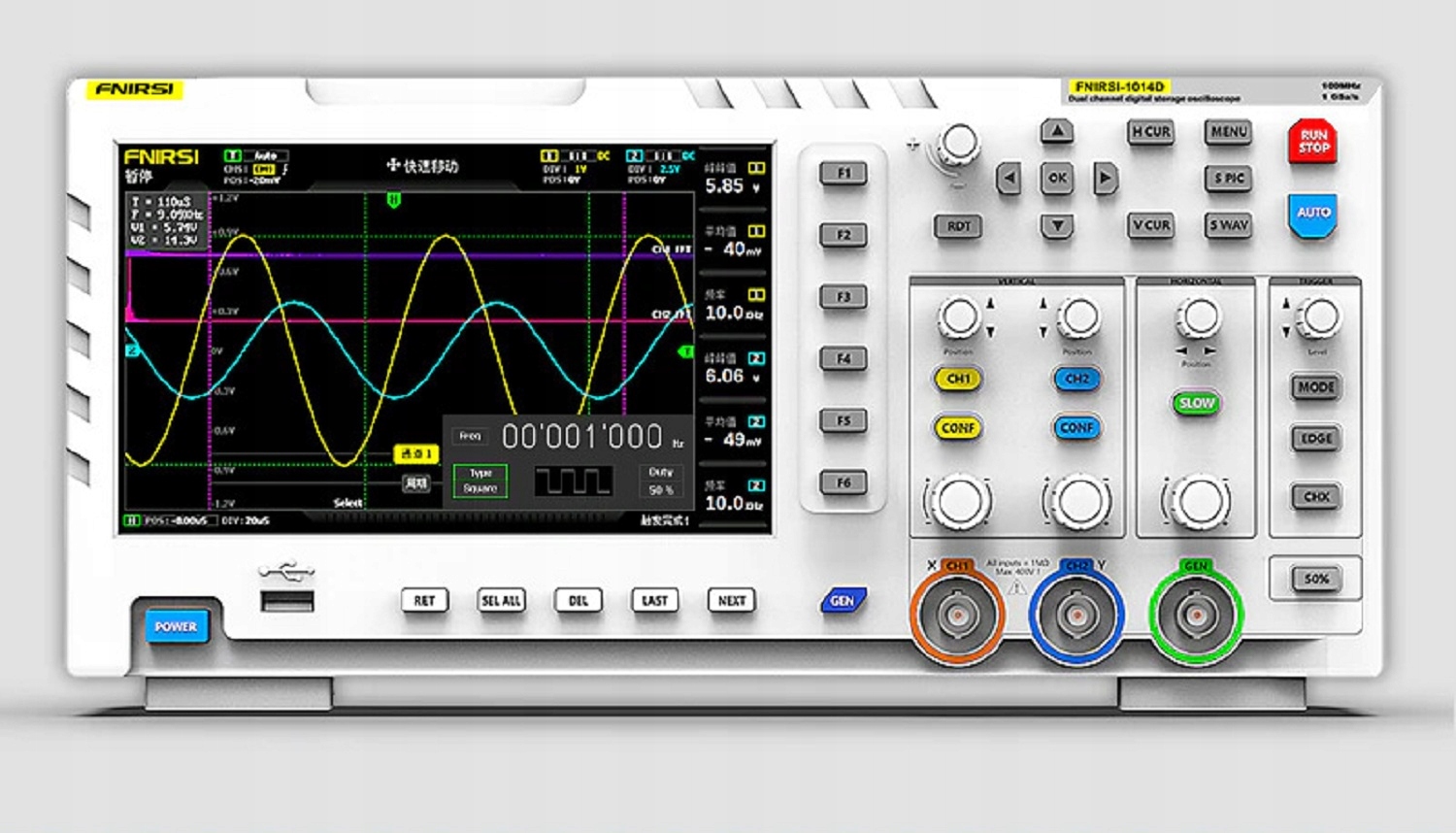Open the MENU button
Viewport: 1456px width, 833px height.
tap(1229, 132)
